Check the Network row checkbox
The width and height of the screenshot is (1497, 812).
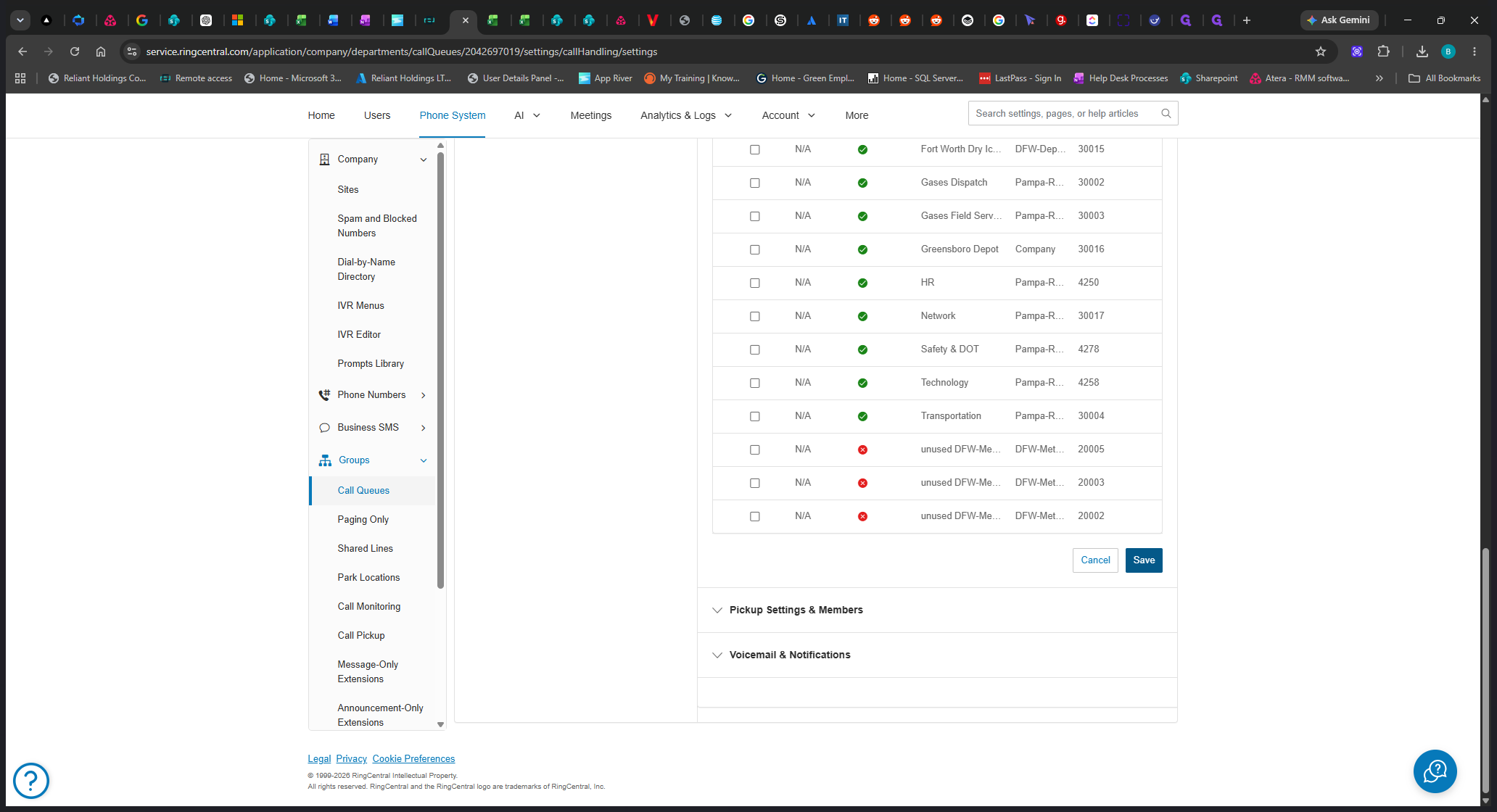[x=755, y=316]
